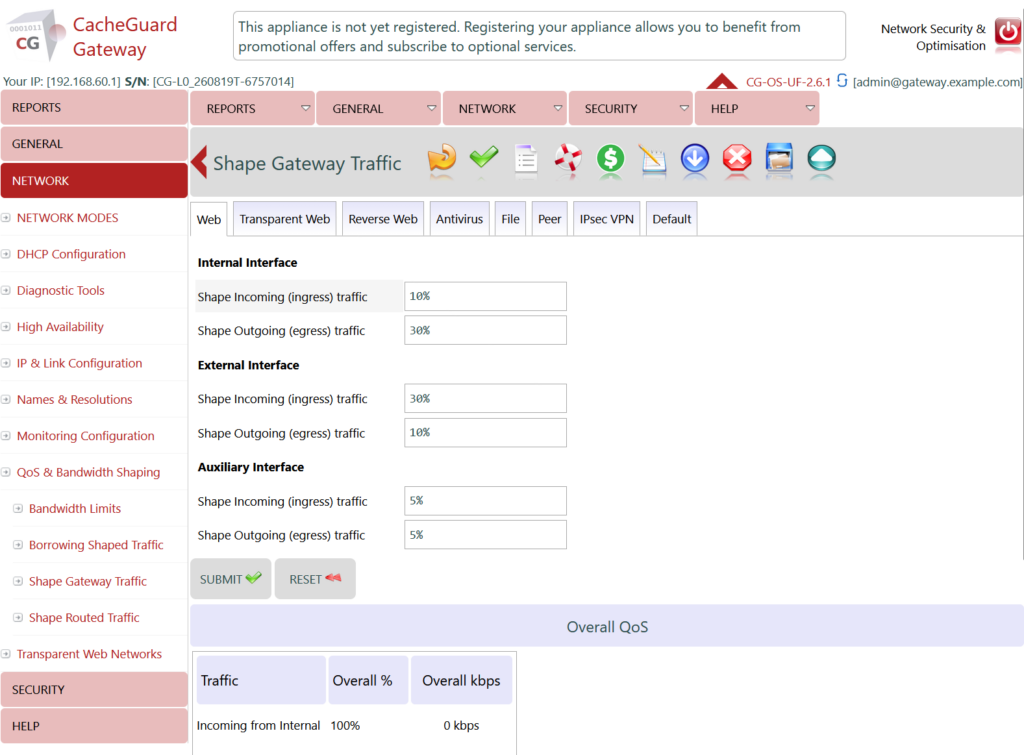Collapse QoS & Bandwidth Shaping entry
This screenshot has height=755, width=1024.
[x=6, y=472]
